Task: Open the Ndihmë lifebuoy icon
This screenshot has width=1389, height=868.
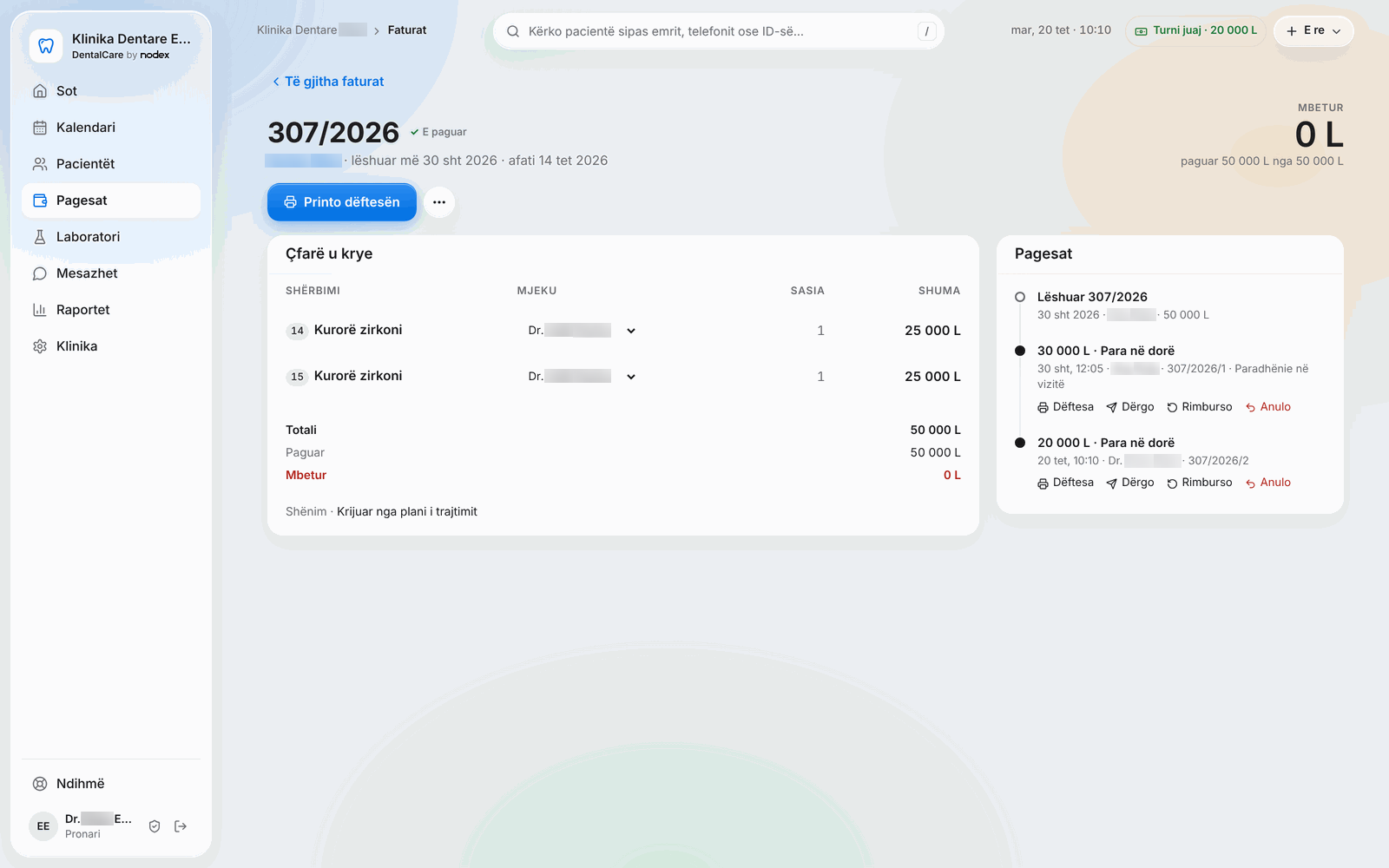Action: point(40,784)
